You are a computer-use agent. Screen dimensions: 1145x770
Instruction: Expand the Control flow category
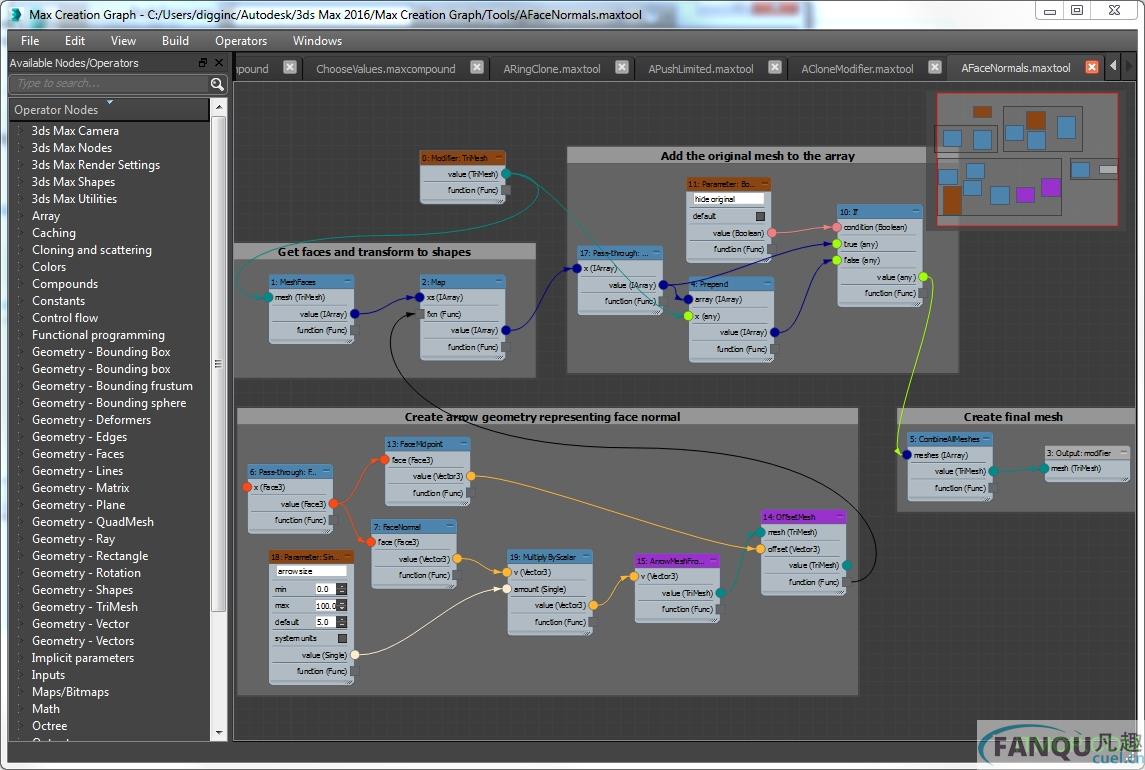(x=20, y=318)
